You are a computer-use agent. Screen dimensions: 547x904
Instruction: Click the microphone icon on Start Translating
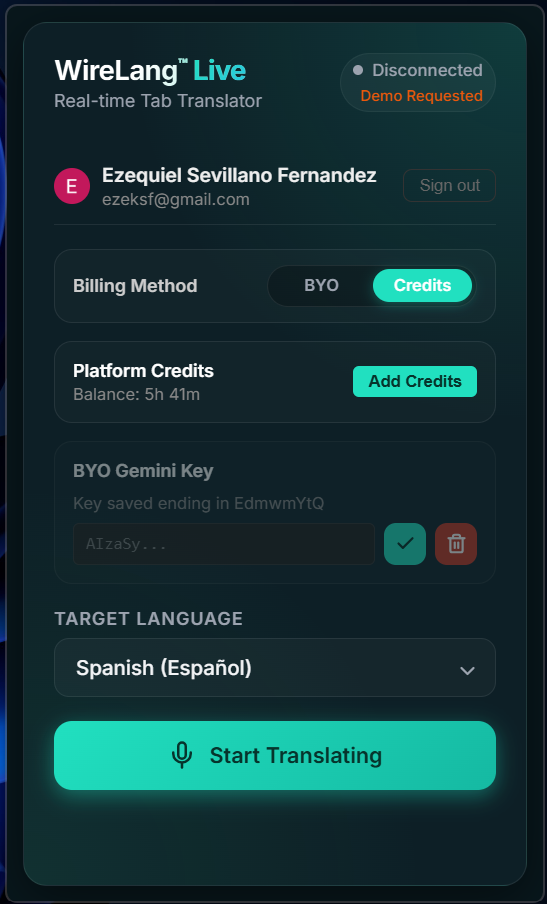pos(182,755)
